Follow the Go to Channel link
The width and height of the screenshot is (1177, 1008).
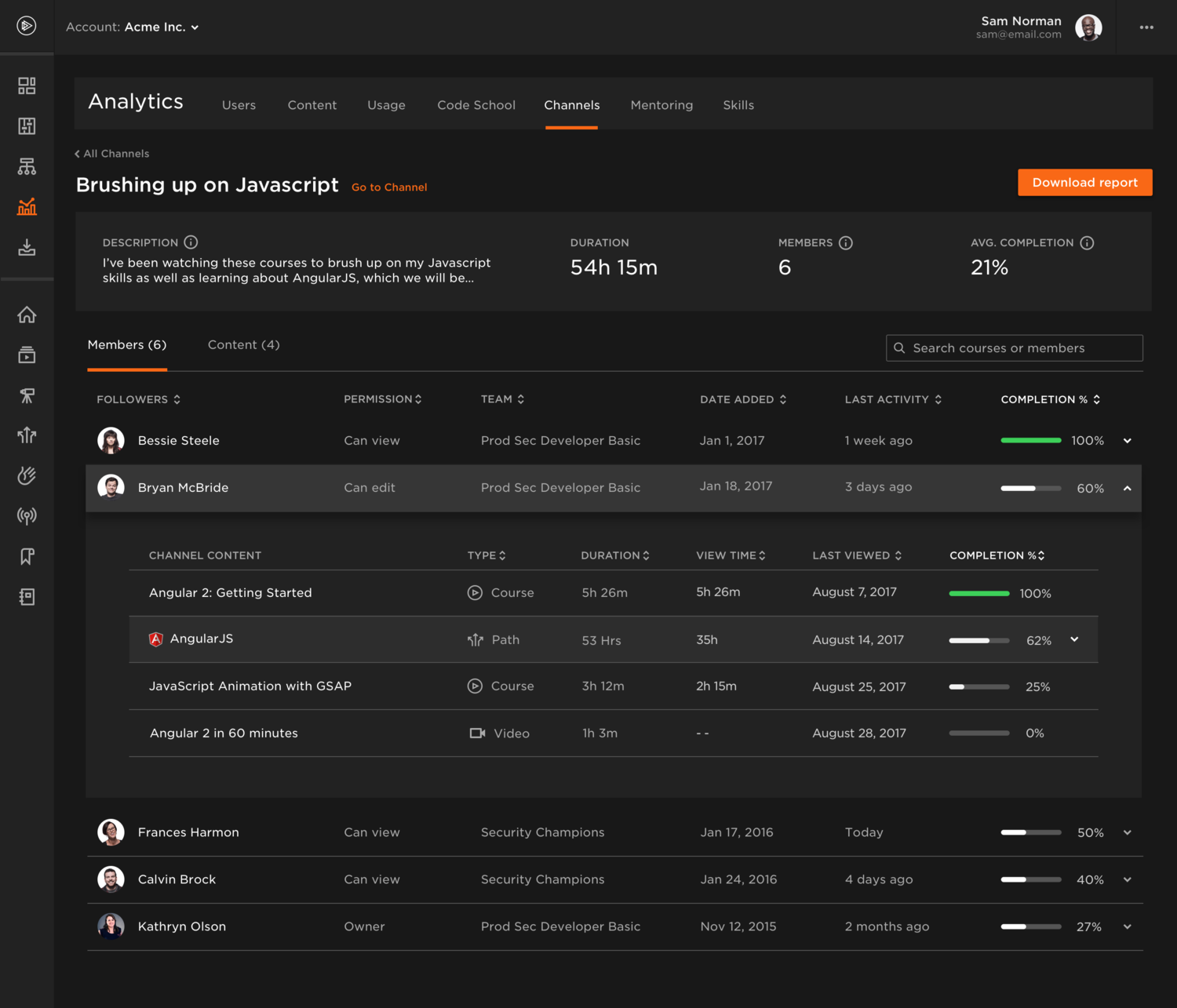pyautogui.click(x=389, y=187)
